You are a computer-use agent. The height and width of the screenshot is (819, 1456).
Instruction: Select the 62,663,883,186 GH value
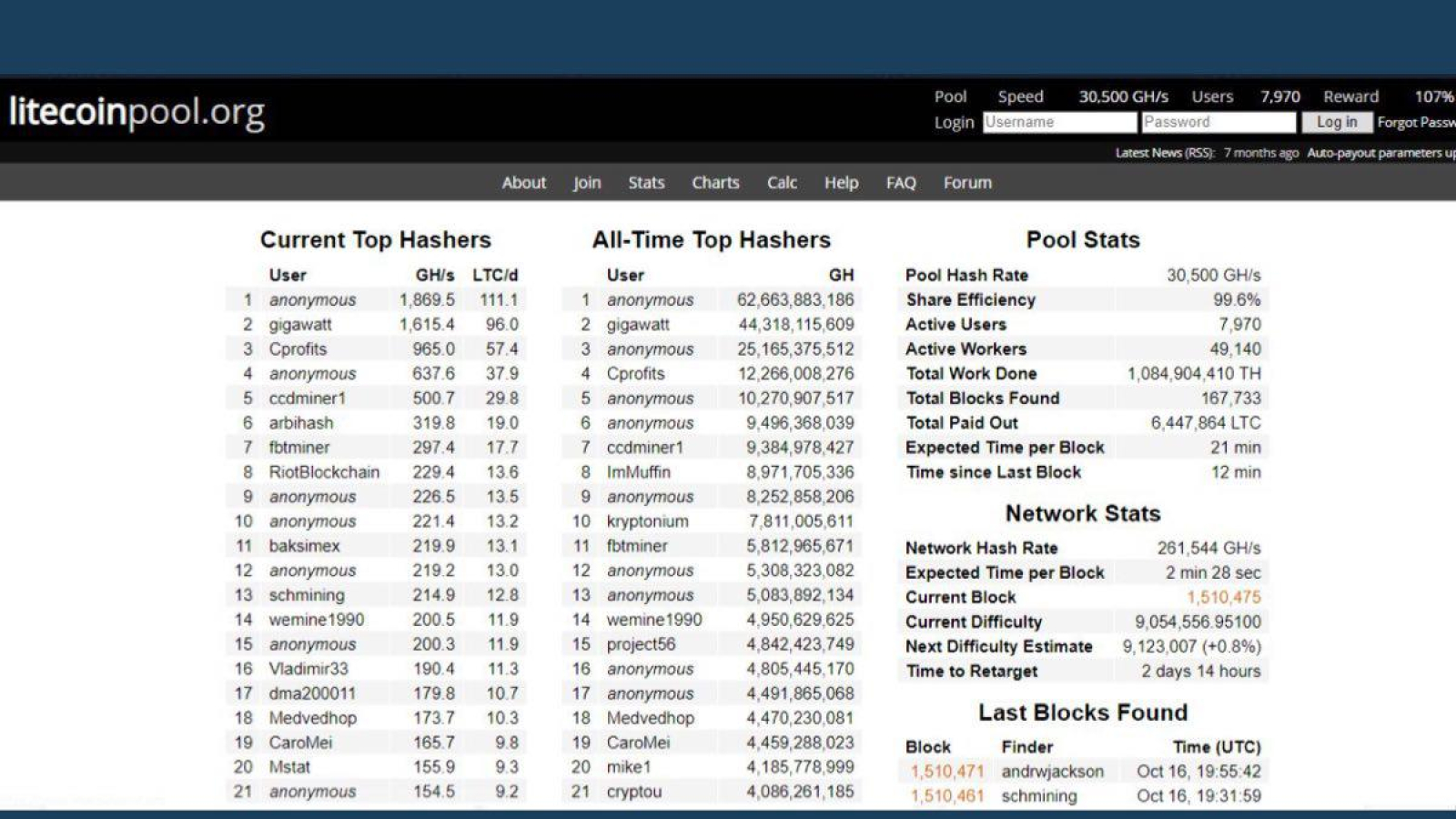click(x=795, y=300)
